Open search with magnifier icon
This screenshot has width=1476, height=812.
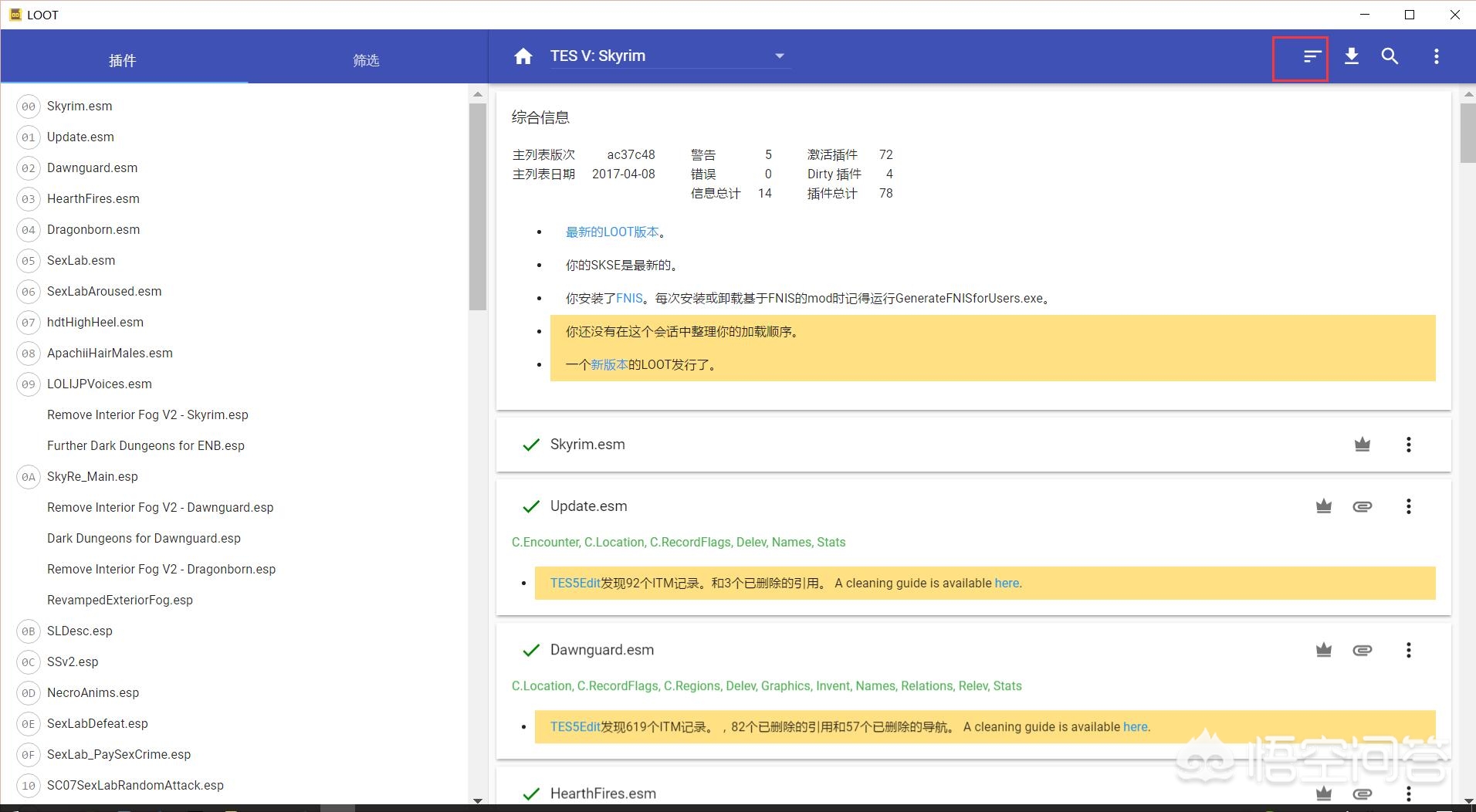1390,56
